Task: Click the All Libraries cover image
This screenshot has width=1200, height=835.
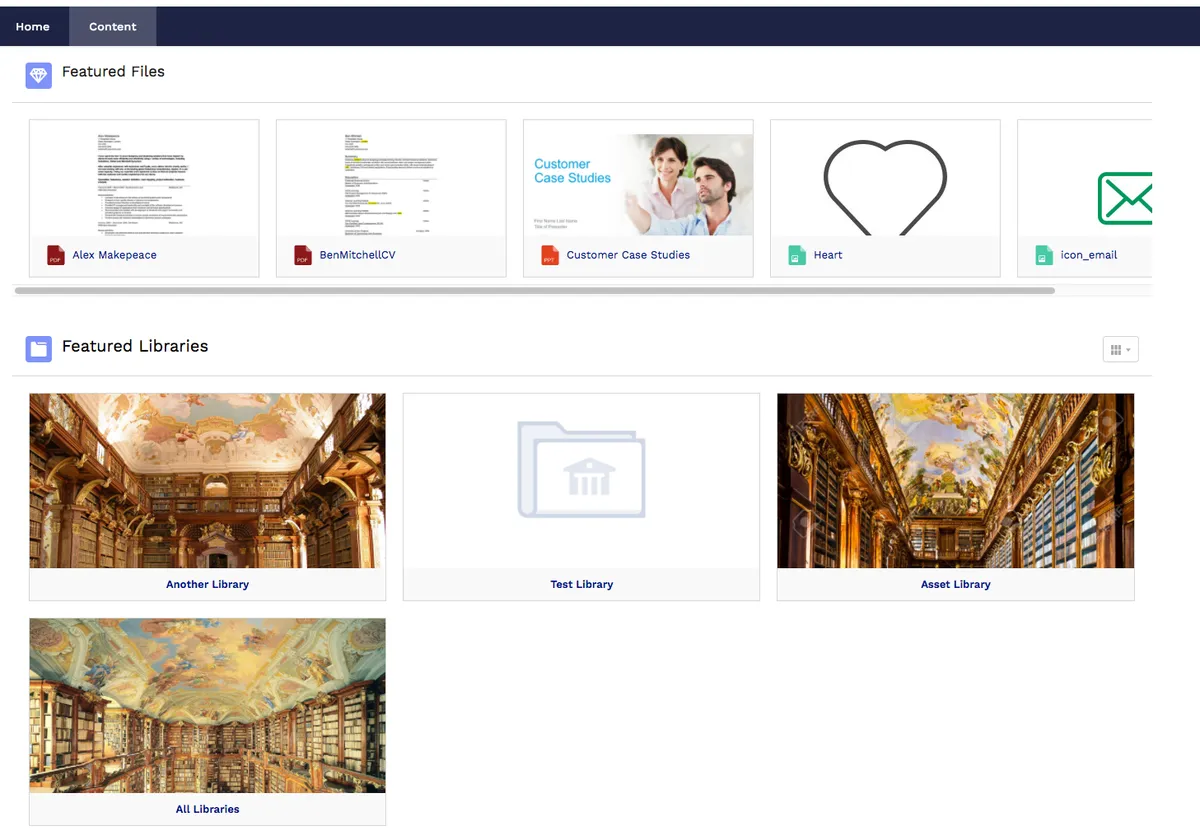Action: [x=207, y=706]
